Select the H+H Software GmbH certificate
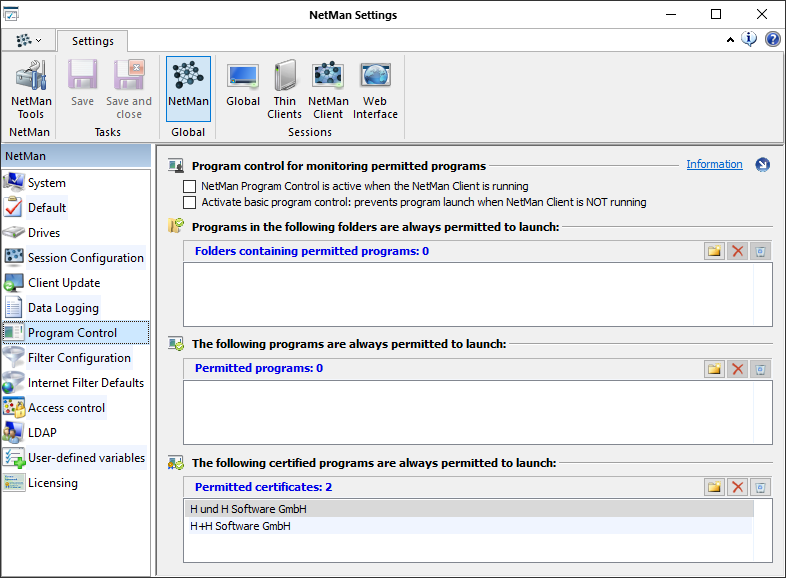Viewport: 786px width, 578px height. pos(240,526)
